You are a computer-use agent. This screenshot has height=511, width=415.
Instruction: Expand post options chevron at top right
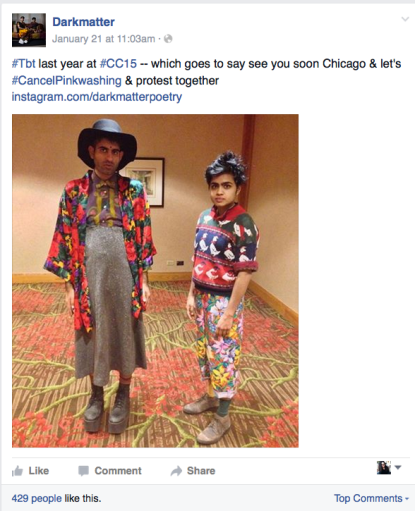point(405,19)
